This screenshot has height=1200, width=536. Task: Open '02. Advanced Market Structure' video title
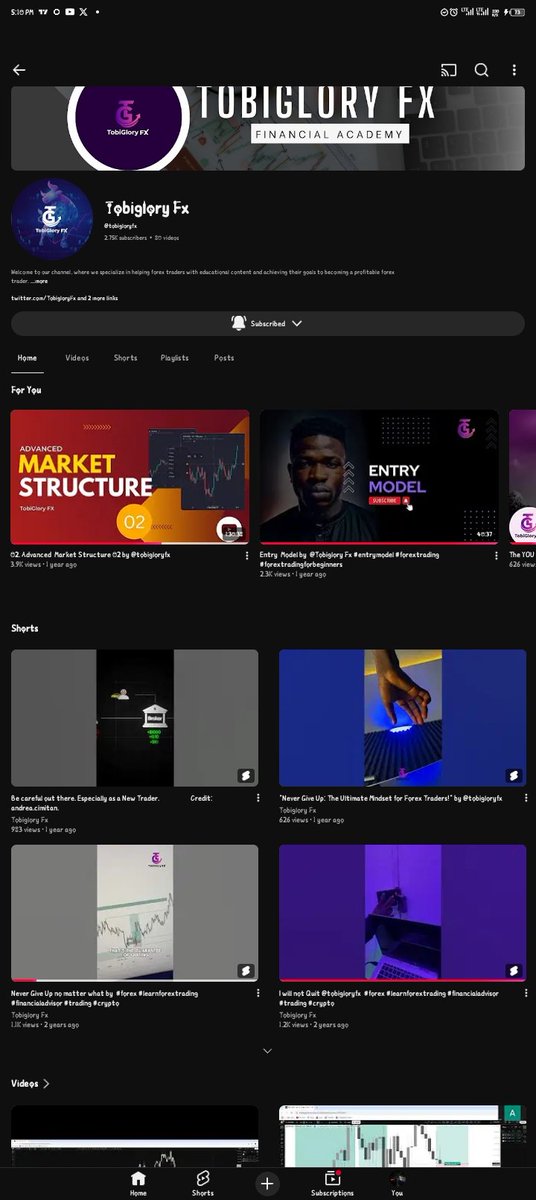point(91,554)
